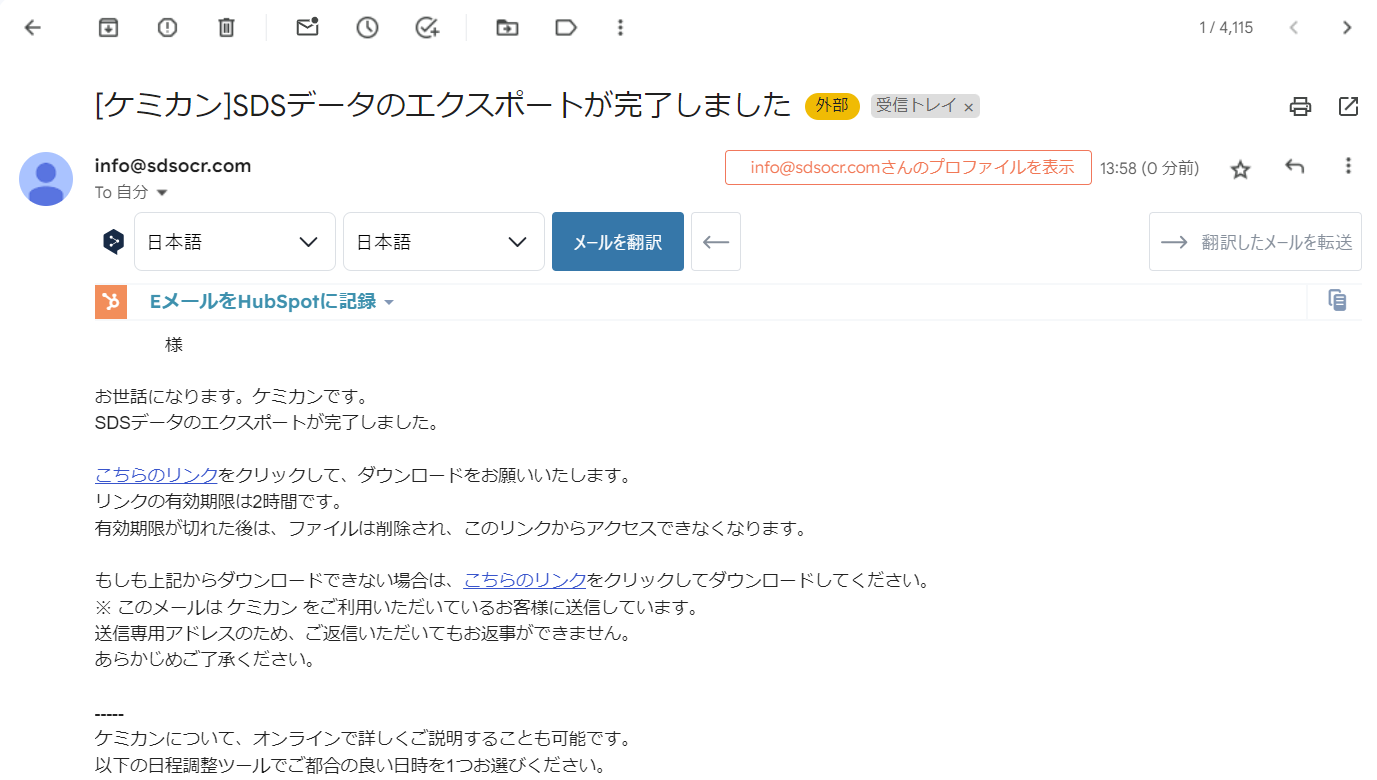
Task: Archive this email
Action: [x=108, y=28]
